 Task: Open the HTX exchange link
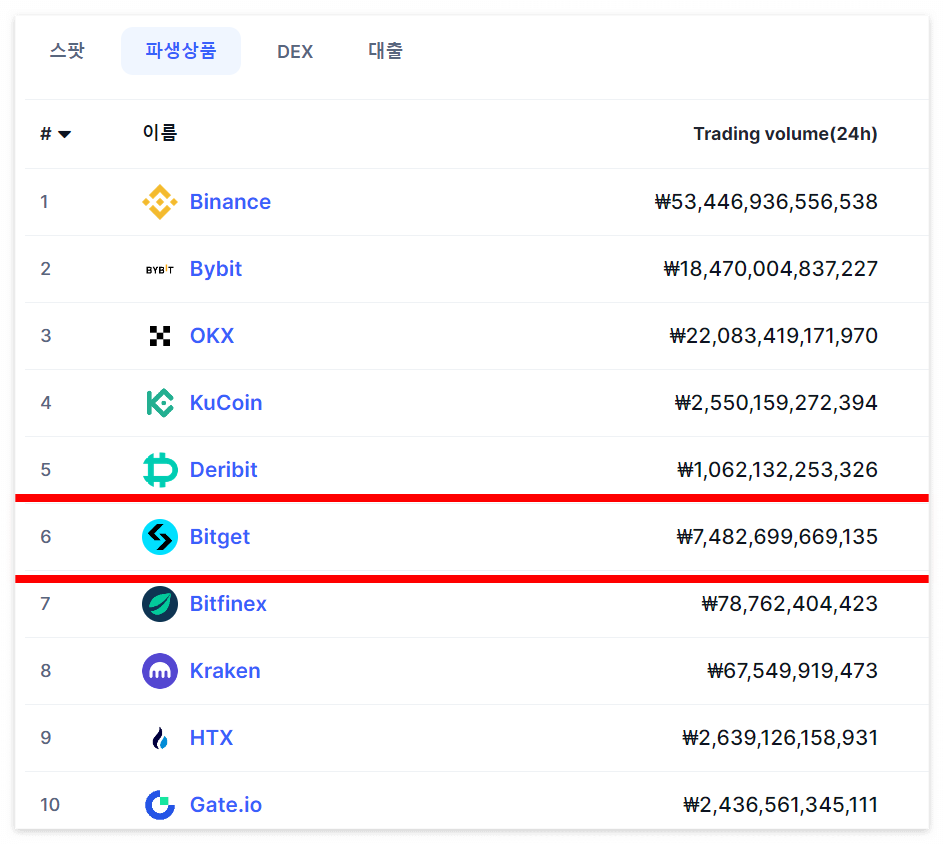point(211,738)
